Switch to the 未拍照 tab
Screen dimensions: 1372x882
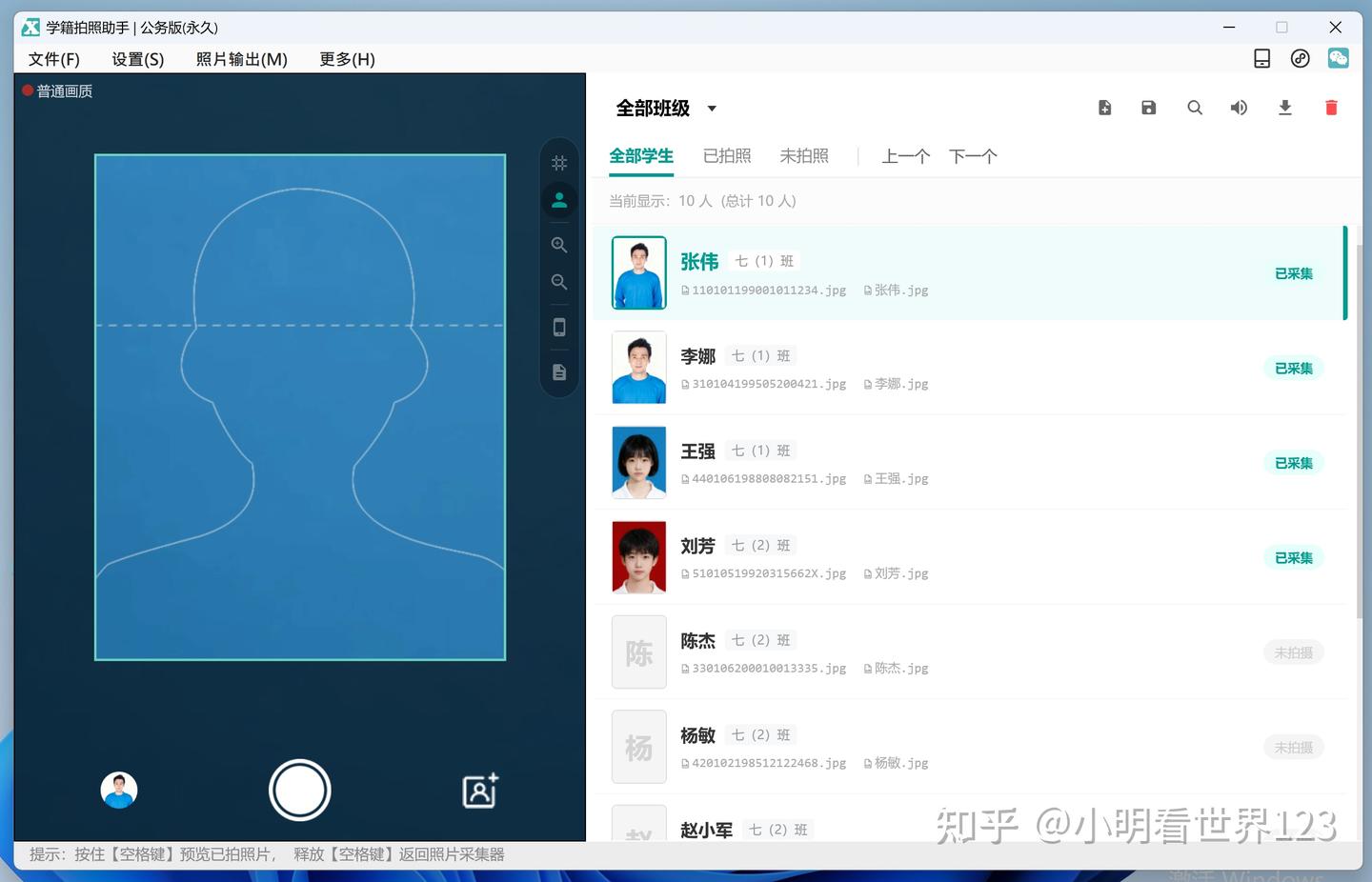pyautogui.click(x=804, y=156)
